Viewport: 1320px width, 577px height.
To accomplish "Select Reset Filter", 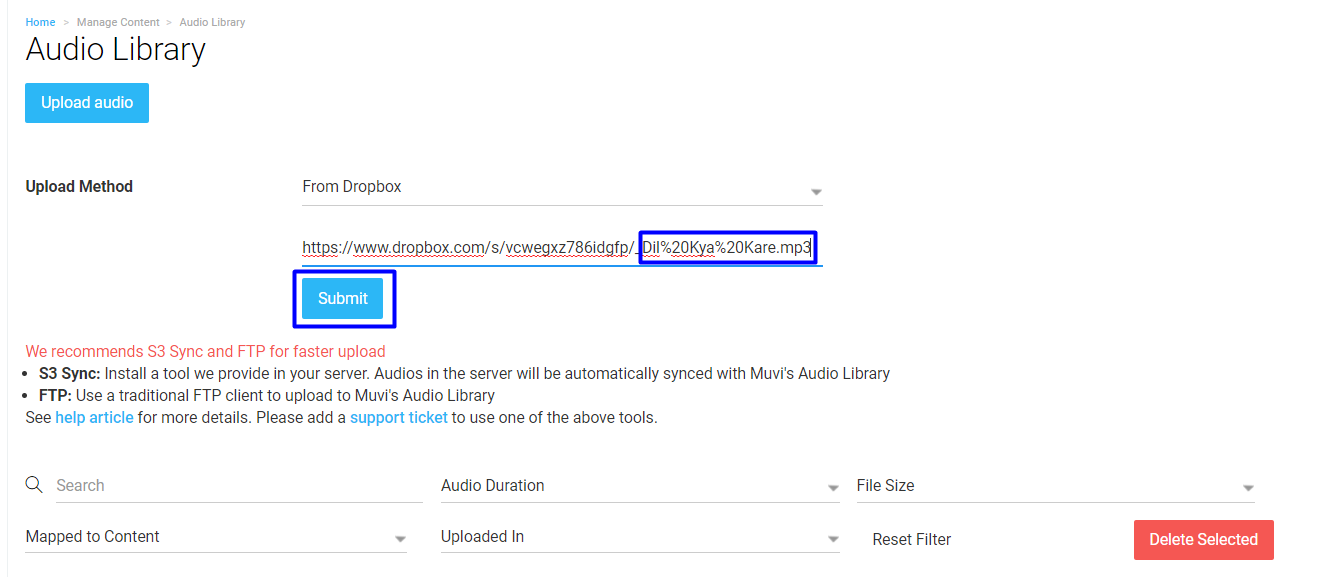I will (x=911, y=539).
